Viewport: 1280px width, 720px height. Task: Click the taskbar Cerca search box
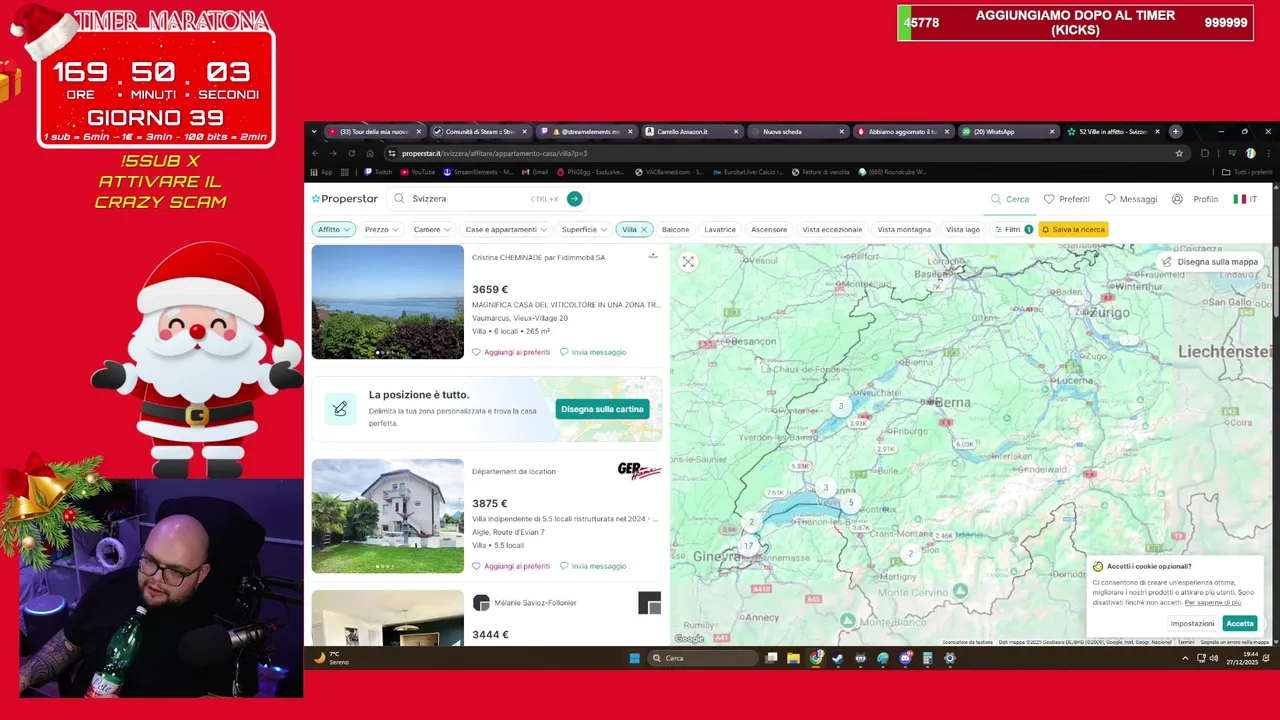click(703, 658)
